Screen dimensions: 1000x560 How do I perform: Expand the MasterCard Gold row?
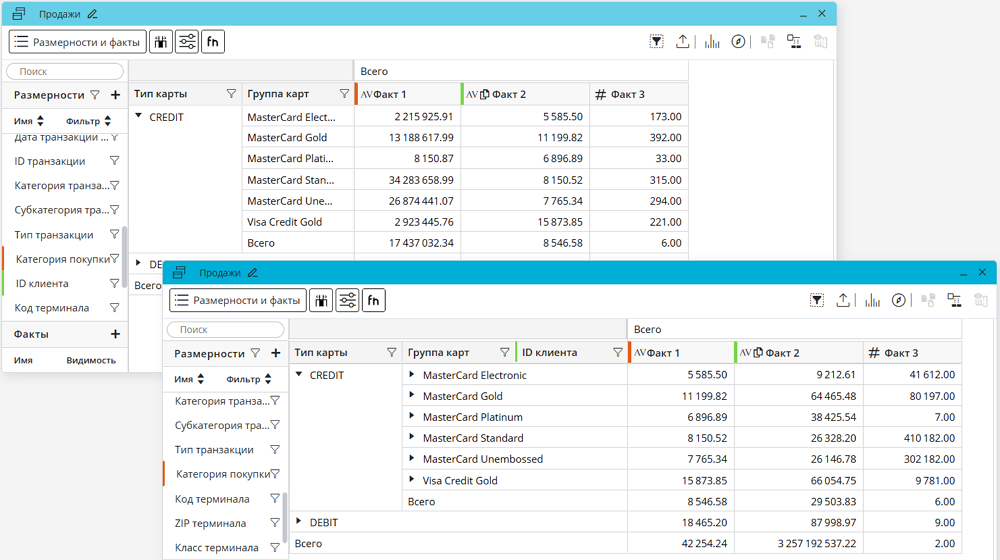(412, 396)
